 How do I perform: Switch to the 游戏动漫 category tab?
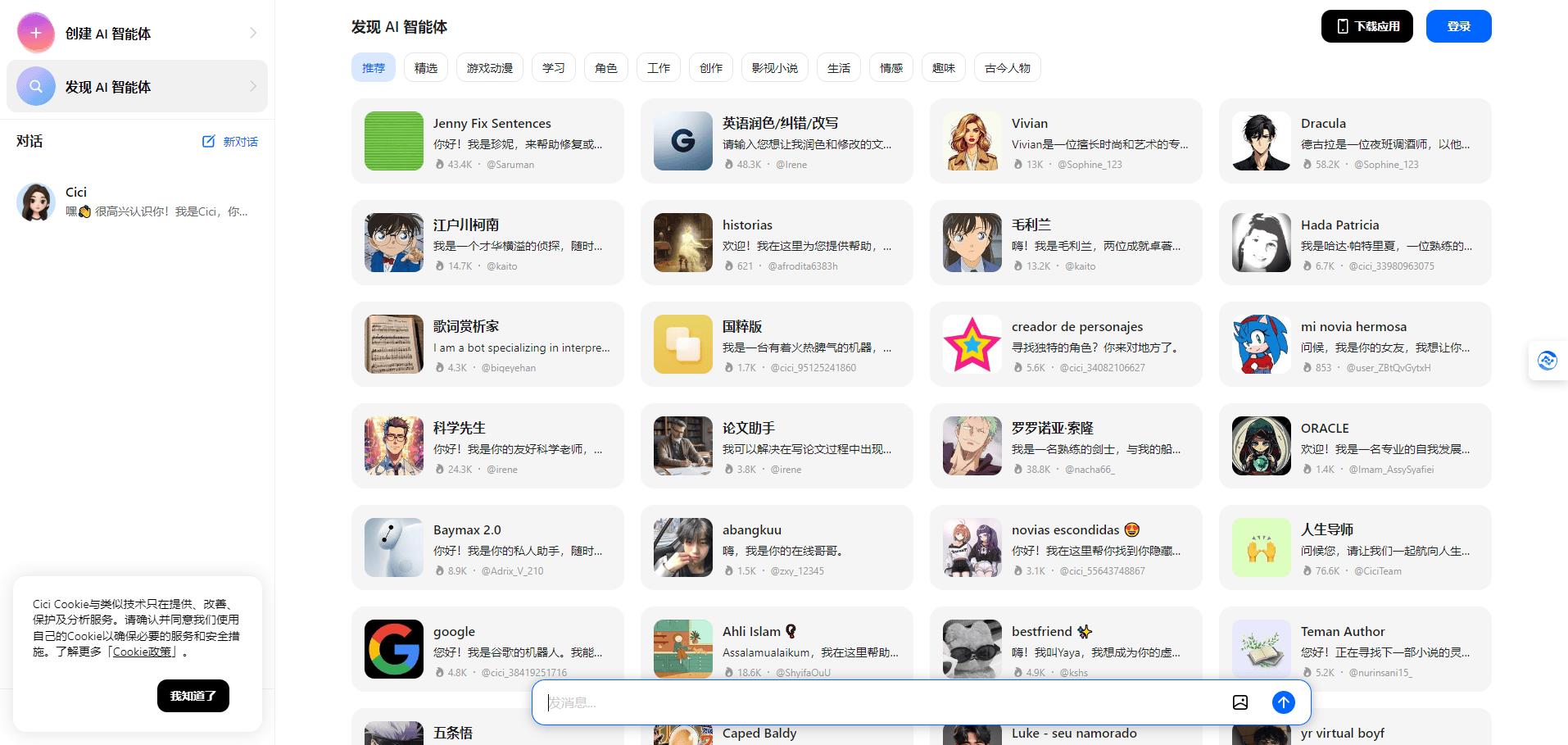point(490,68)
